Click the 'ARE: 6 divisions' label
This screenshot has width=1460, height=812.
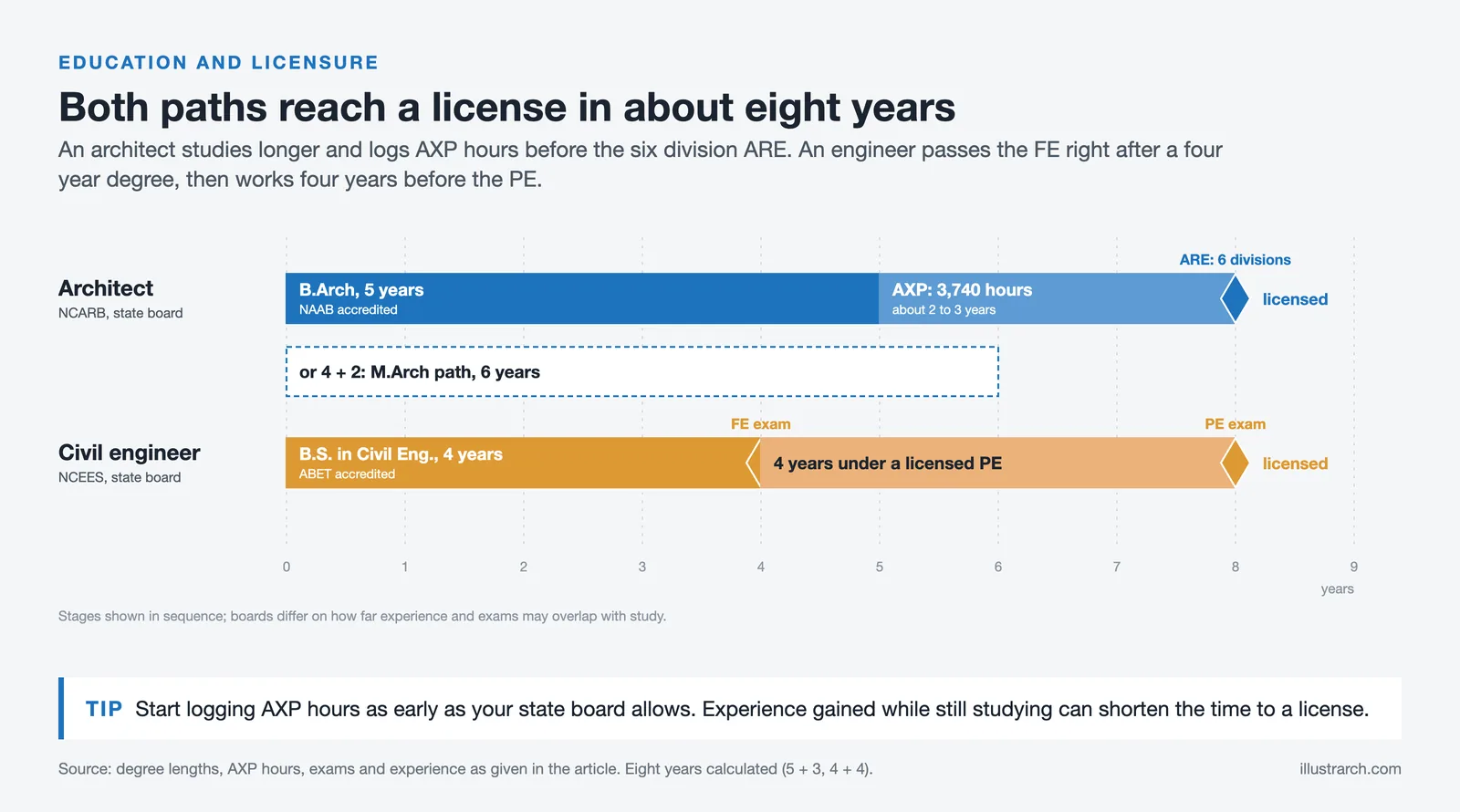click(1235, 260)
